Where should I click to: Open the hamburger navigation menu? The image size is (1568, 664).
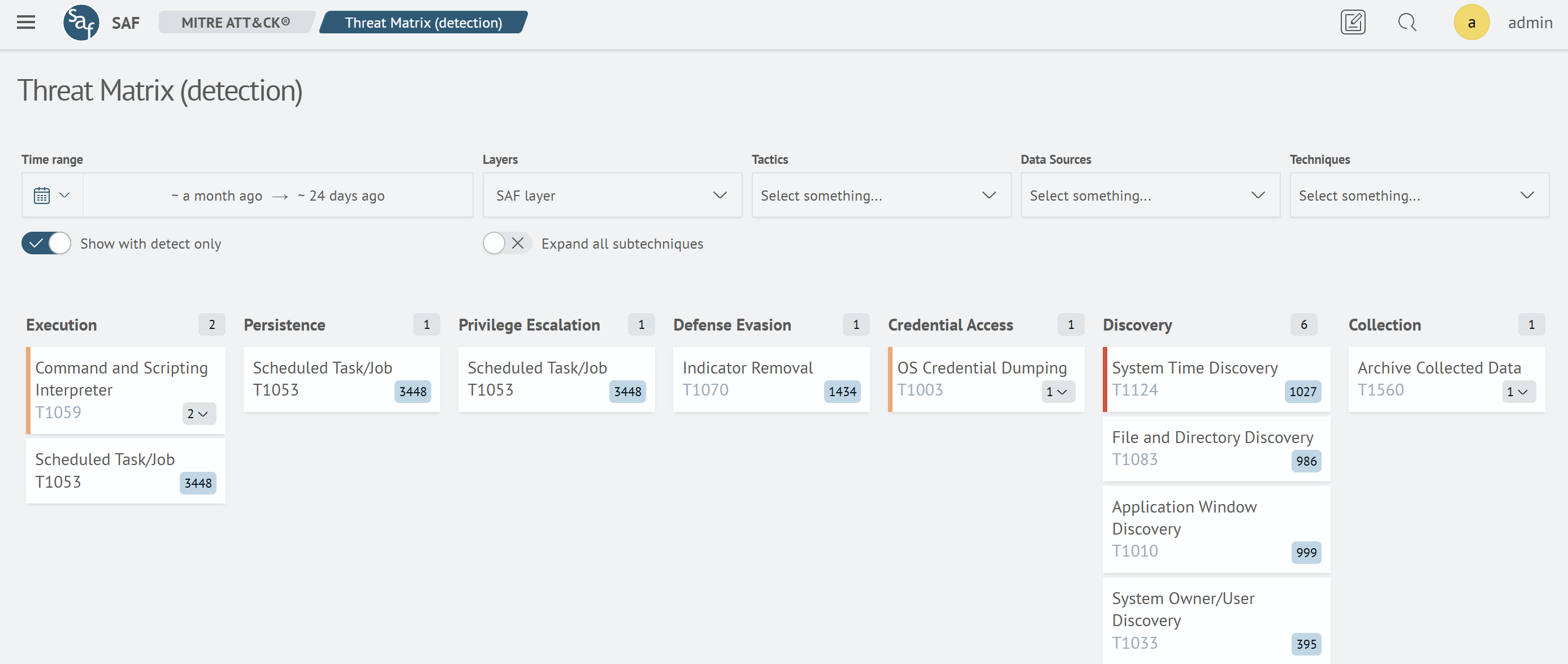[26, 22]
